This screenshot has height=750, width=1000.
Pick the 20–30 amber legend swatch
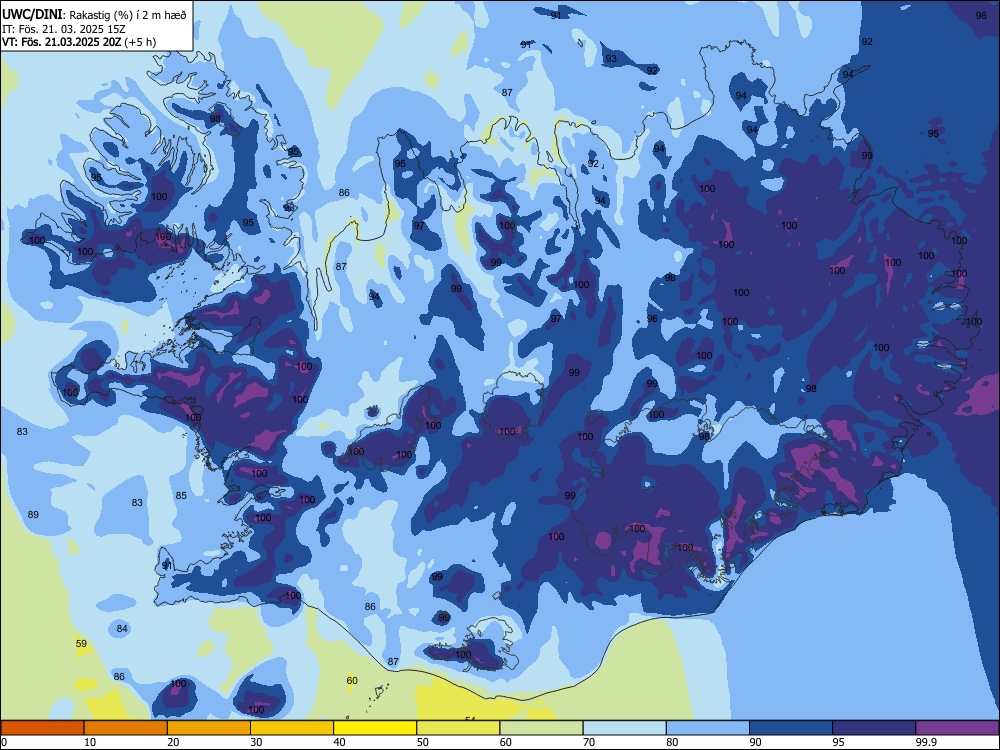pyautogui.click(x=209, y=728)
